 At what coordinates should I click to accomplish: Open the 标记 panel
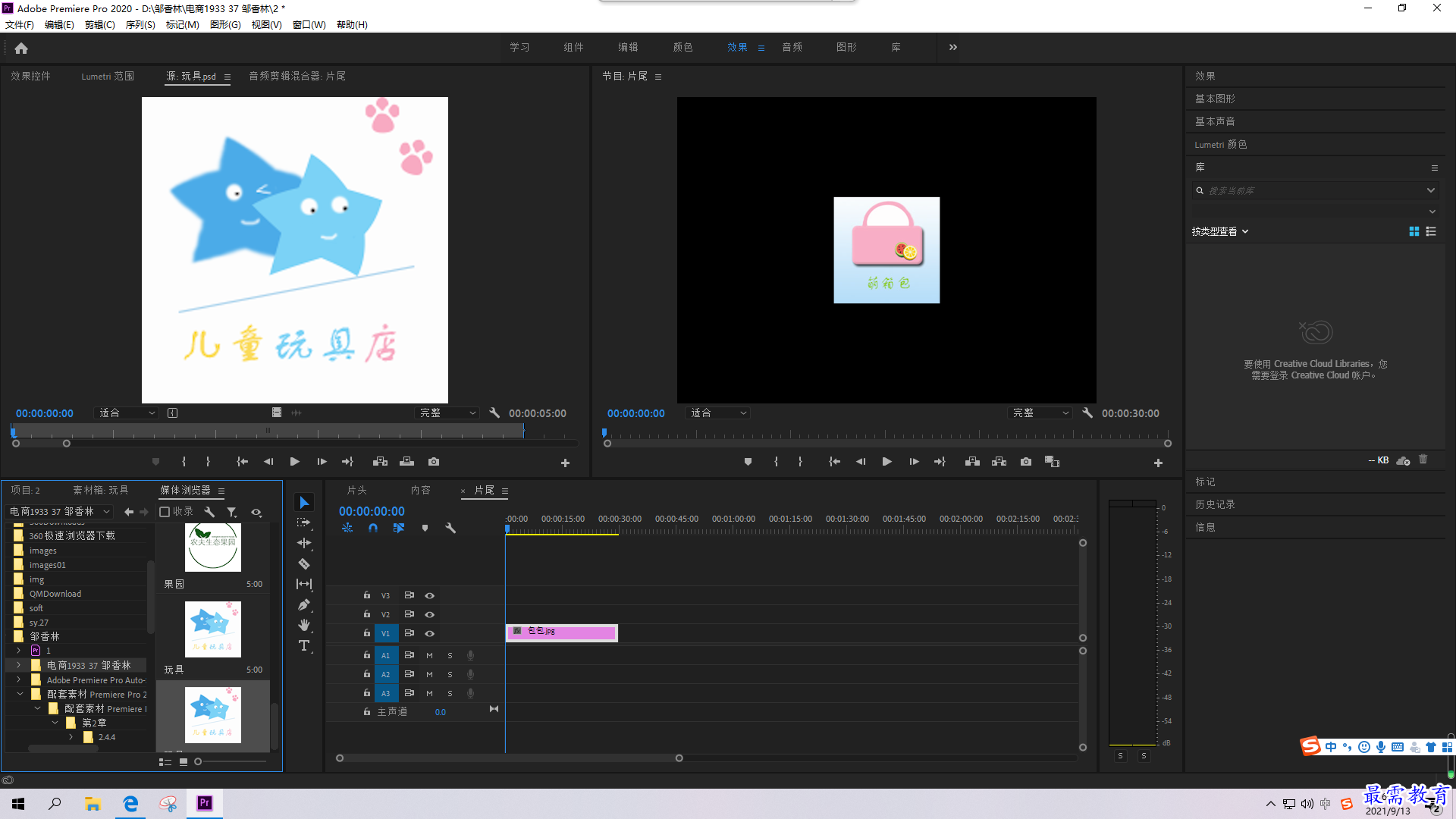1205,482
